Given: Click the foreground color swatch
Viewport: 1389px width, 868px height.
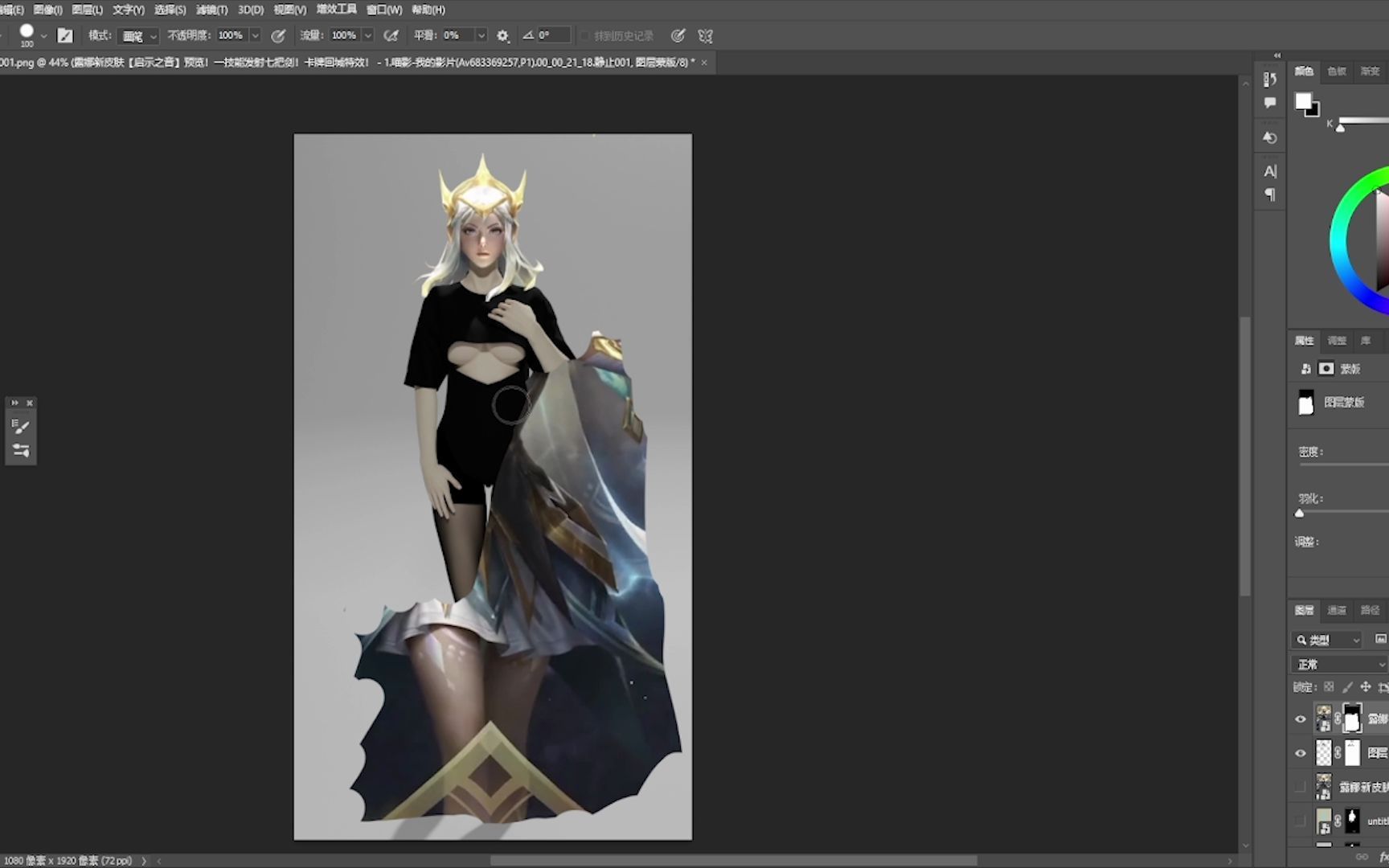Looking at the screenshot, I should coord(1302,101).
